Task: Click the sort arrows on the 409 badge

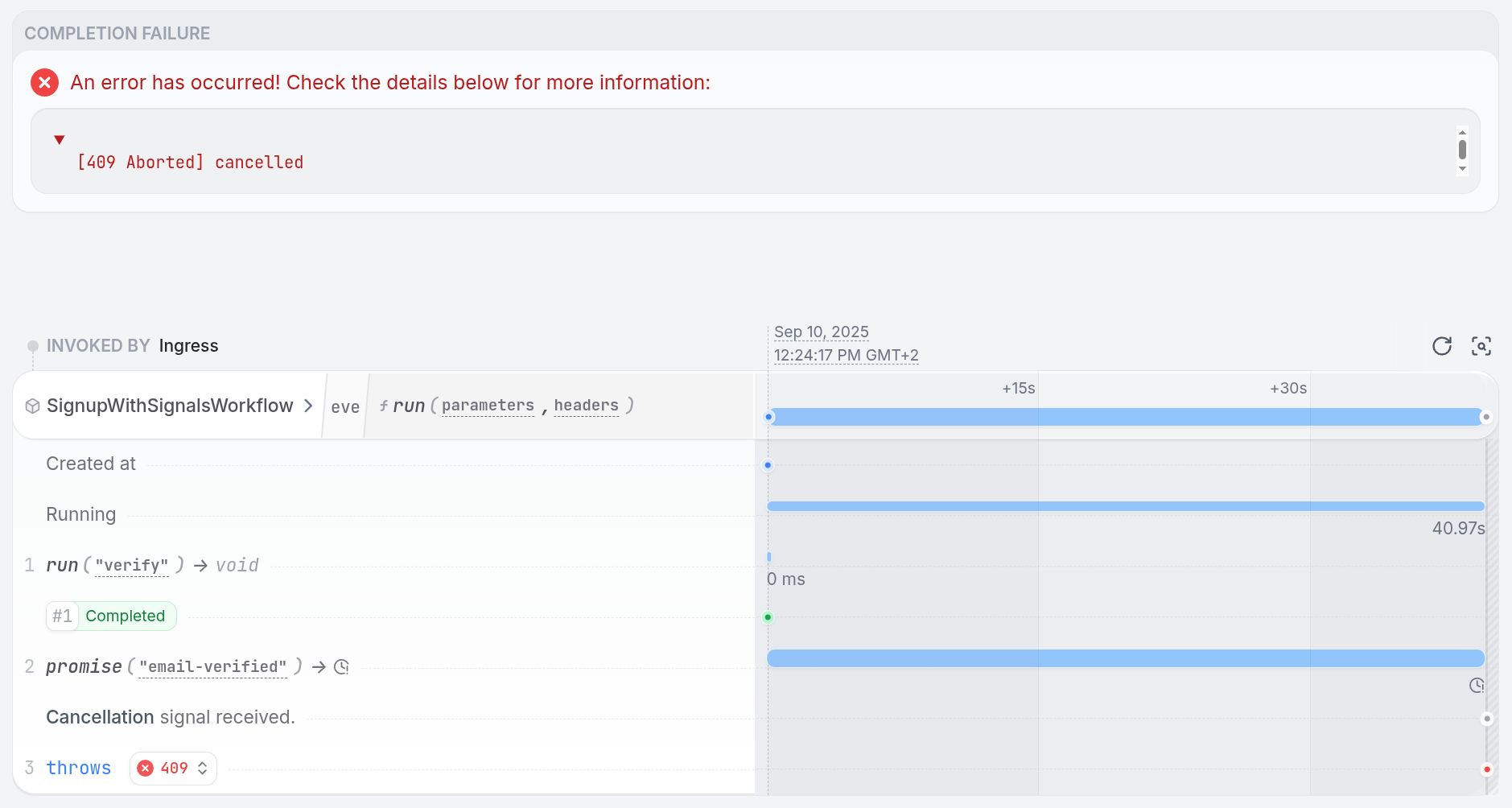Action: pyautogui.click(x=202, y=768)
